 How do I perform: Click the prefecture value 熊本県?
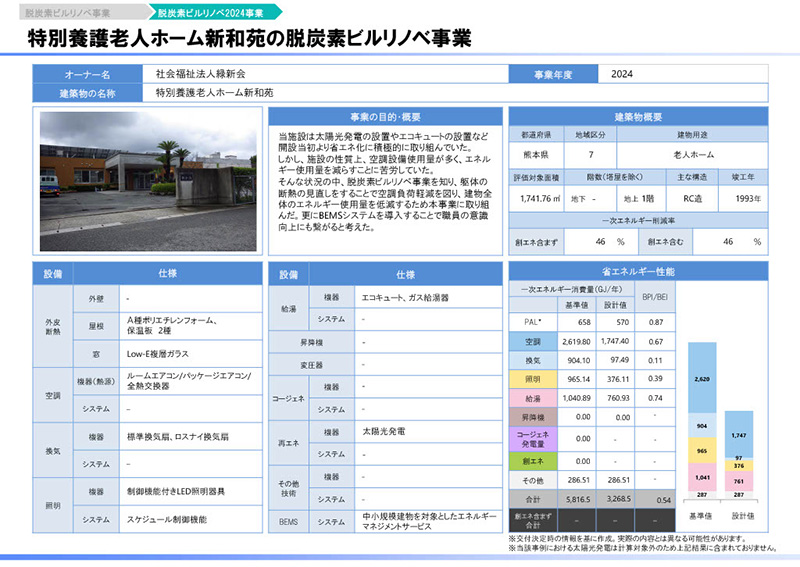536,155
